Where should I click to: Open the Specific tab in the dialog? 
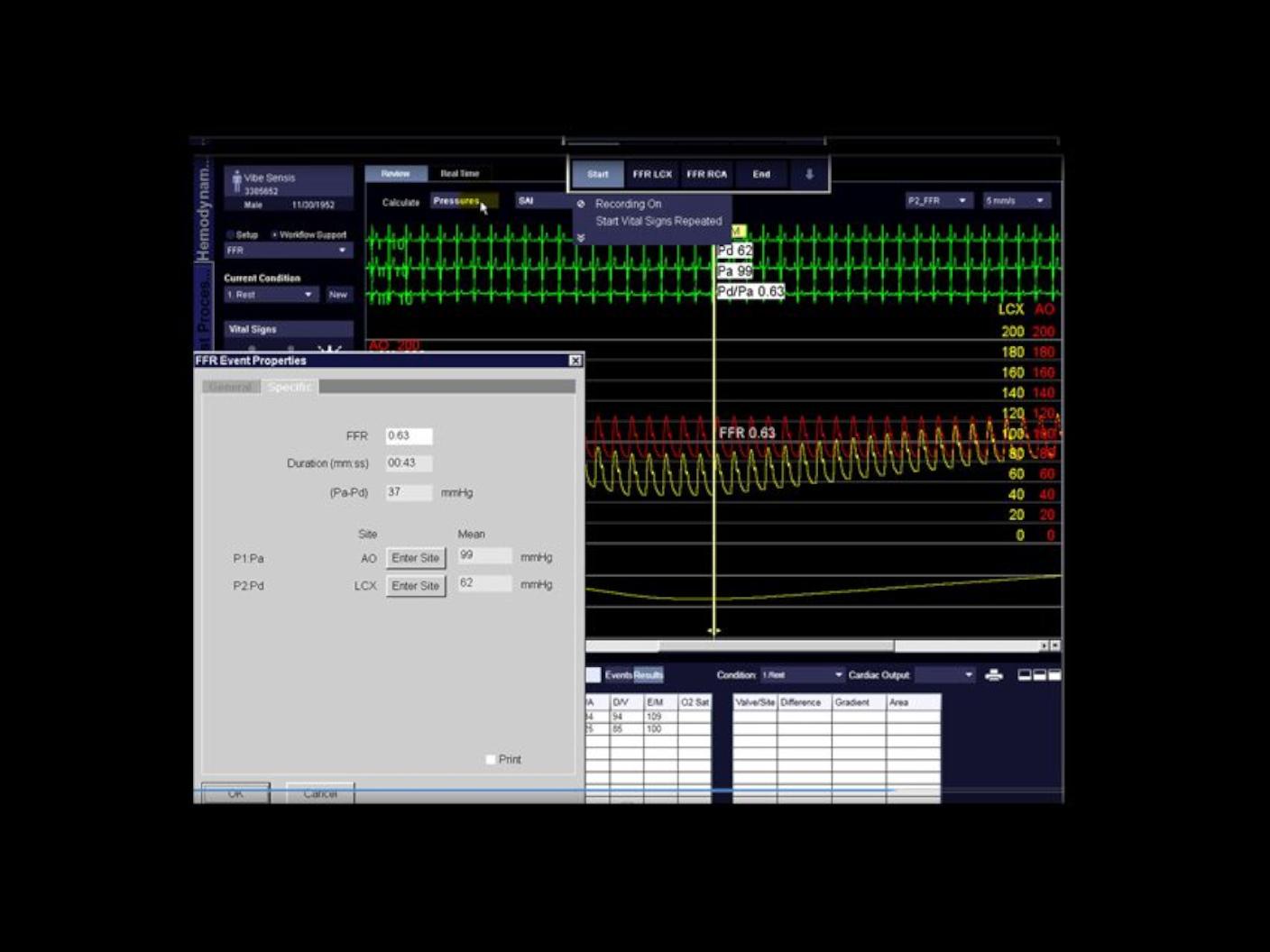(290, 387)
